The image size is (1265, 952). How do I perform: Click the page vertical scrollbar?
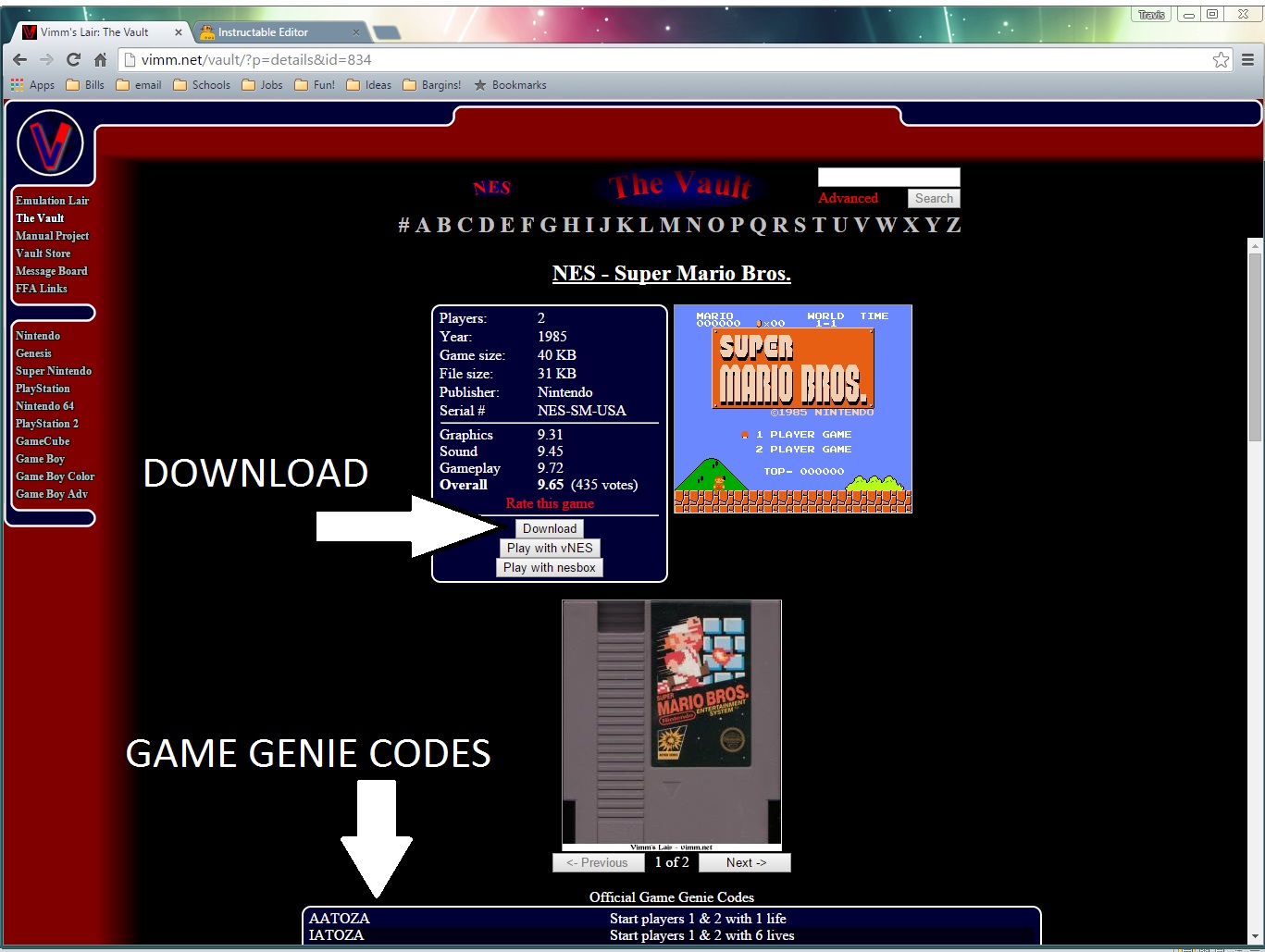click(1255, 592)
